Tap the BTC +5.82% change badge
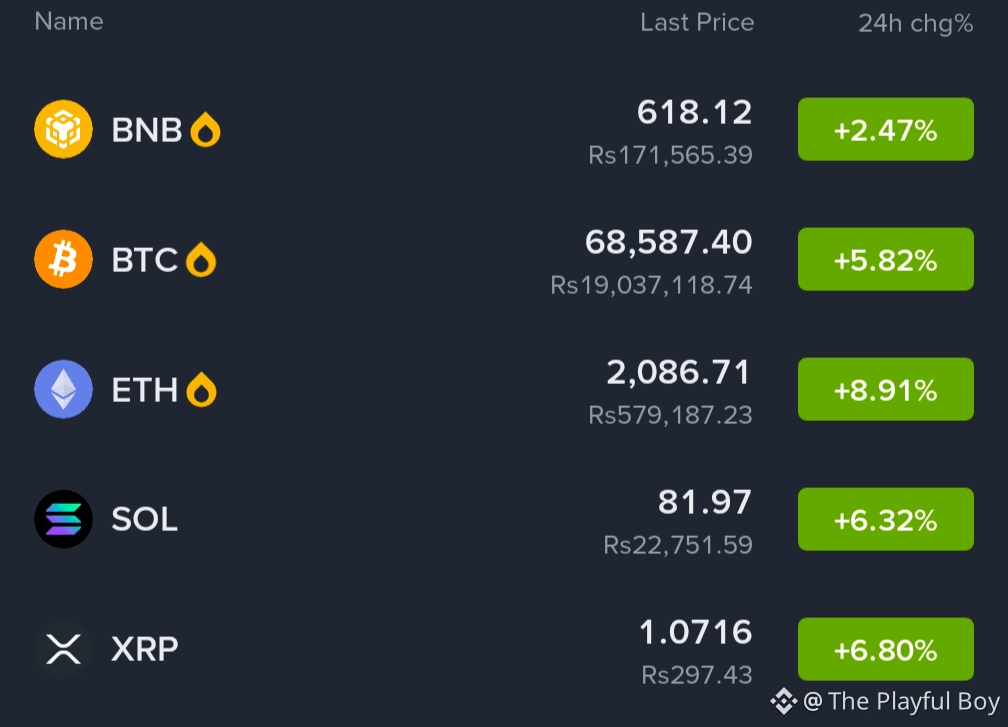Viewport: 1008px width, 727px height. (886, 259)
